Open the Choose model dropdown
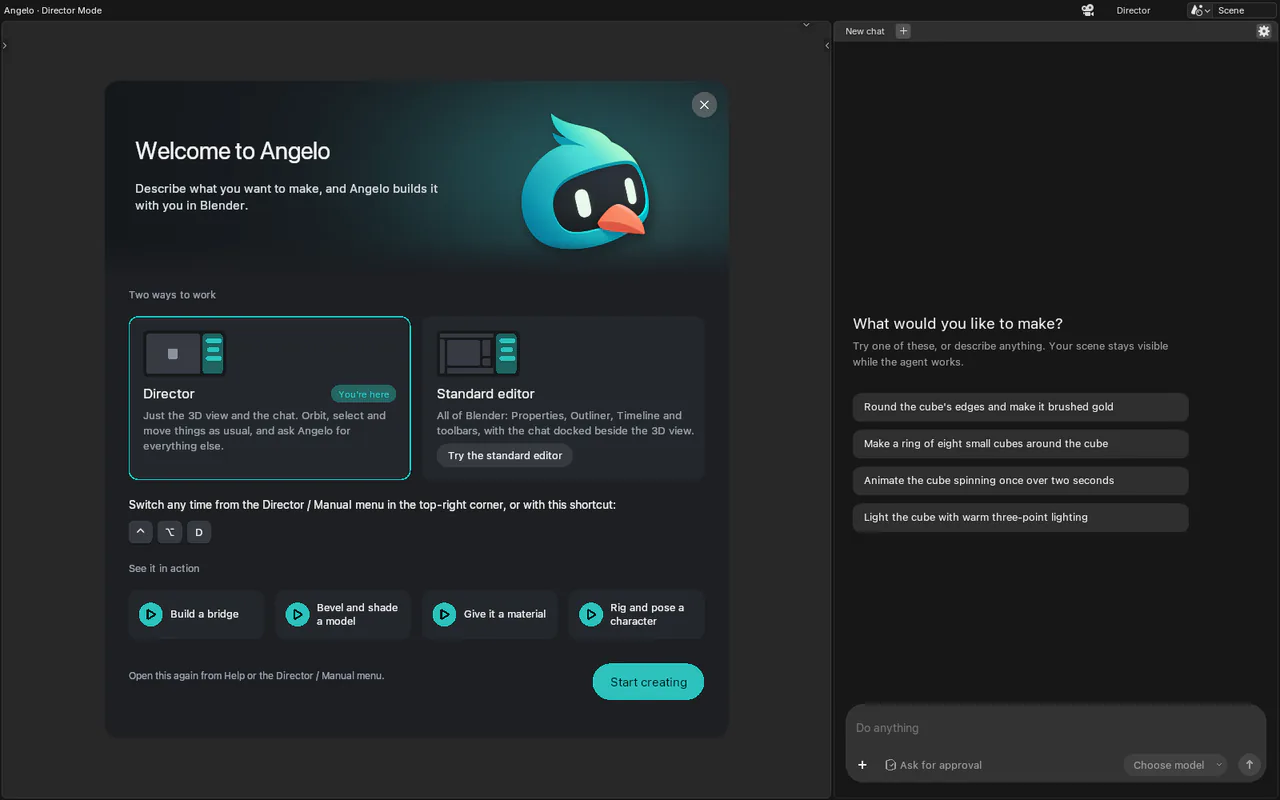Screen dimensions: 1280x800 pos(1176,765)
